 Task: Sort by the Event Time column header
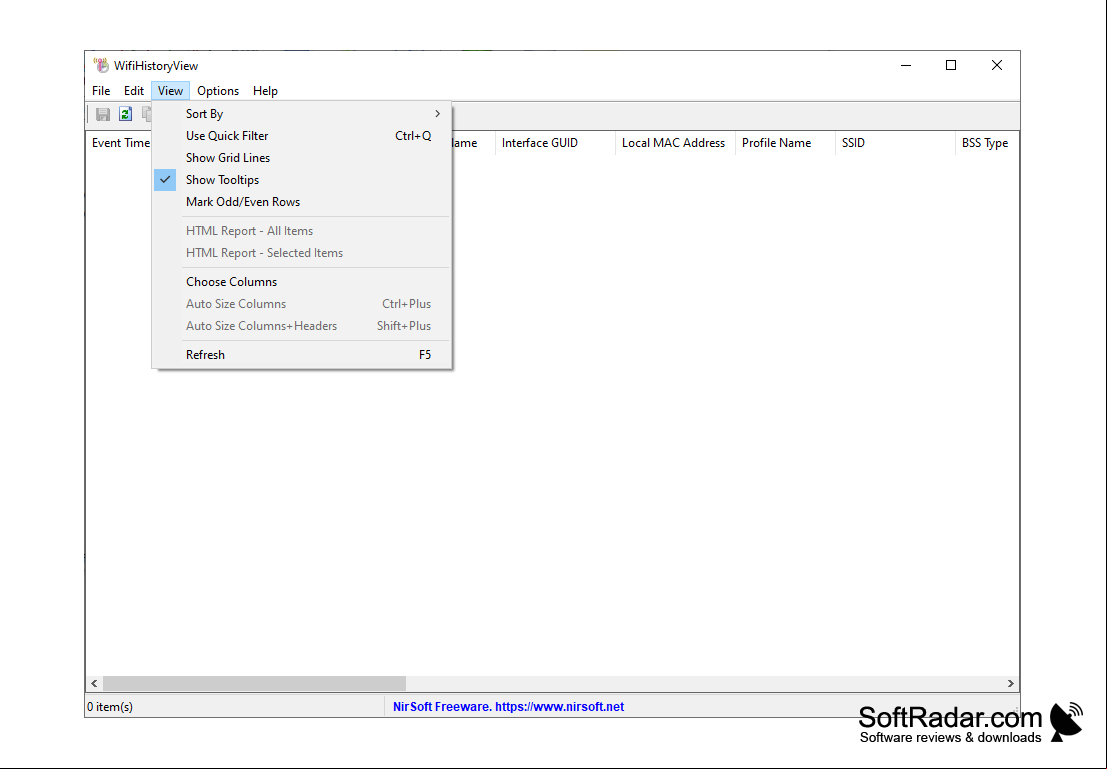coord(119,143)
